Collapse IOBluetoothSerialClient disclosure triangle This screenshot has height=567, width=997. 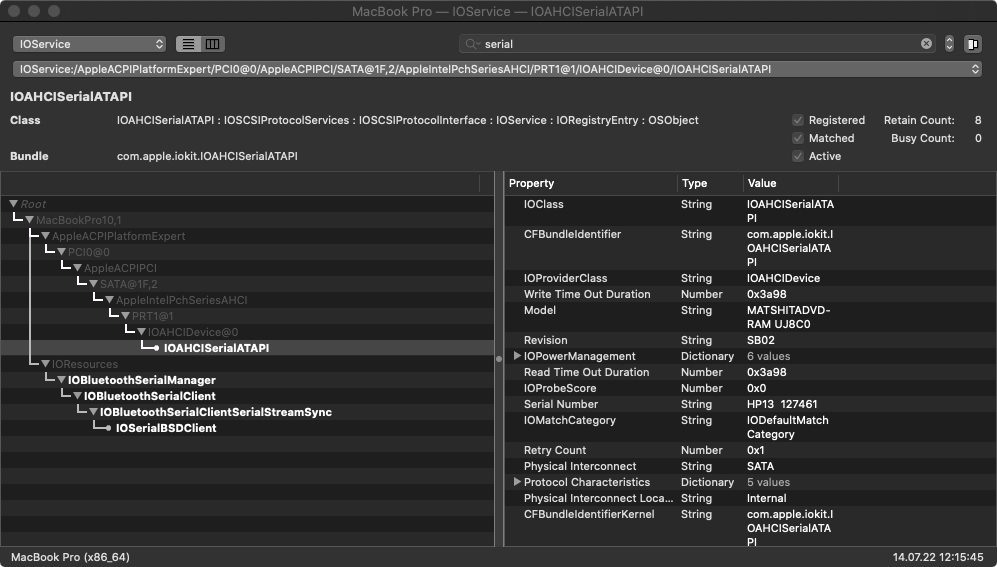tap(77, 395)
